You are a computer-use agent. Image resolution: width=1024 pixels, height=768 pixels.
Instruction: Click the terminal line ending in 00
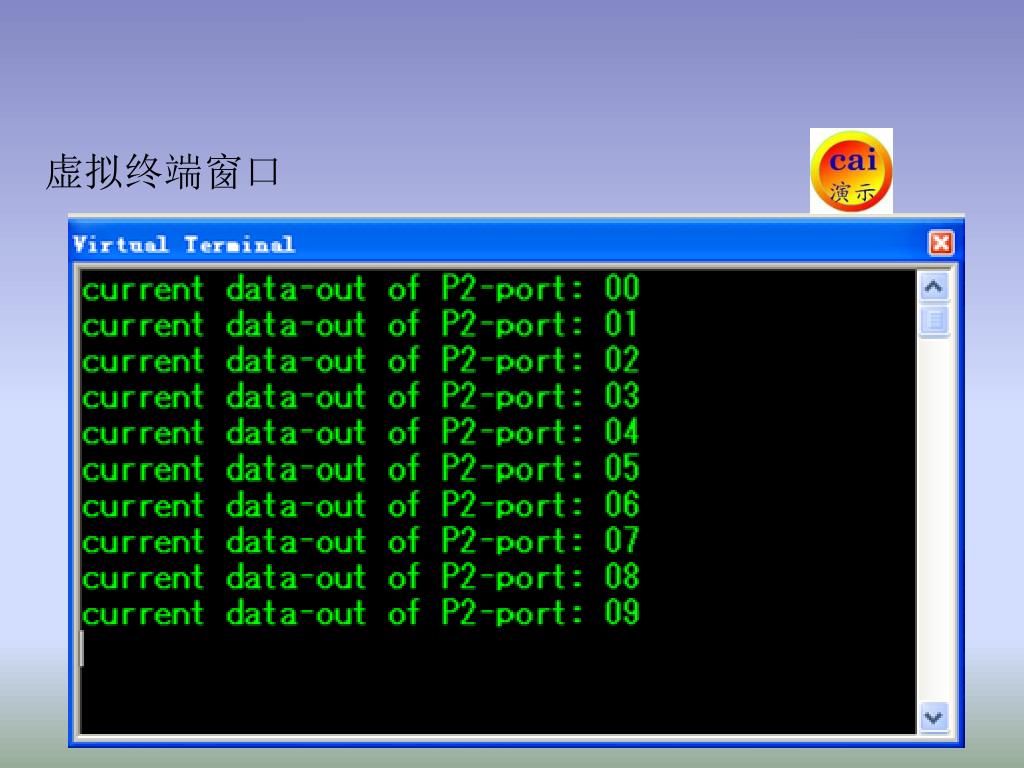[360, 289]
